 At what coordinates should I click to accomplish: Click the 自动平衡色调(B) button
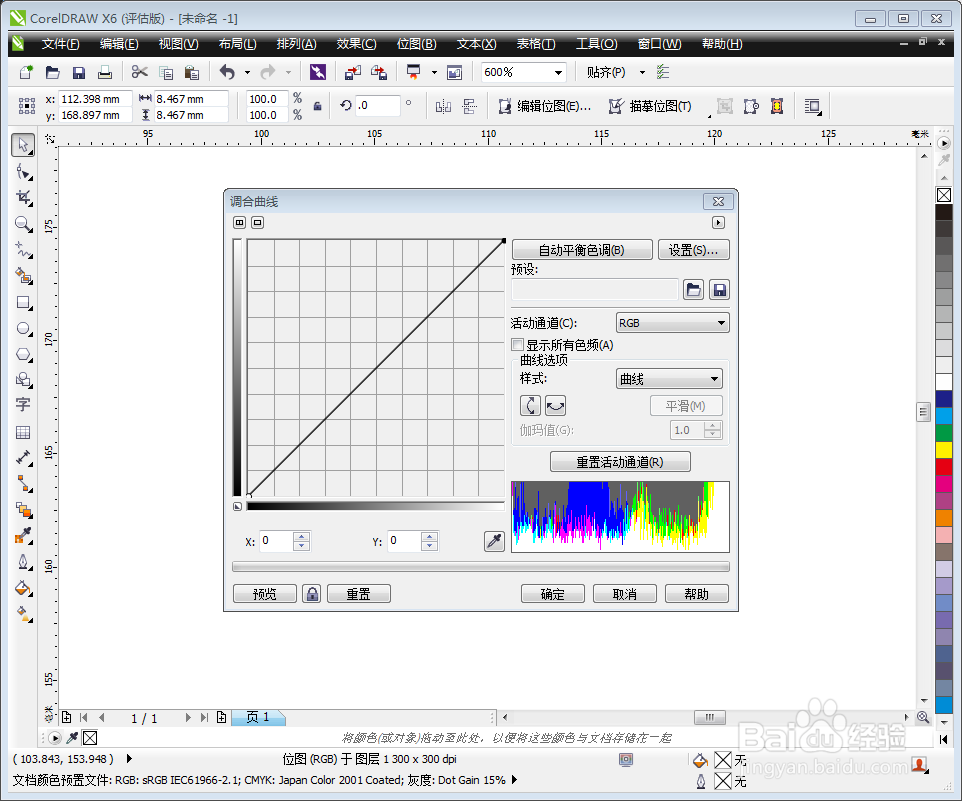(x=582, y=249)
